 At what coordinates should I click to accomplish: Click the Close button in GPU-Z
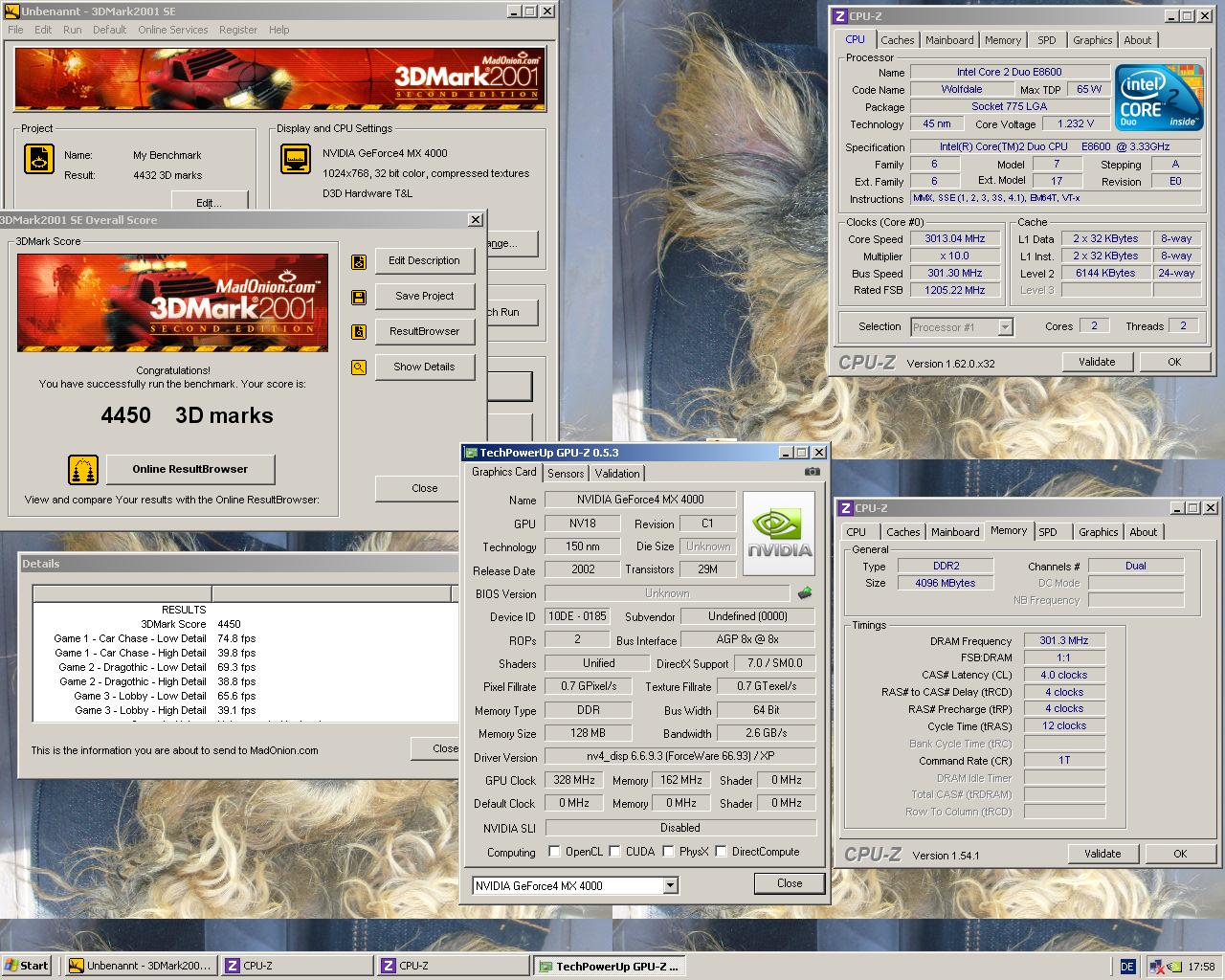[x=790, y=884]
